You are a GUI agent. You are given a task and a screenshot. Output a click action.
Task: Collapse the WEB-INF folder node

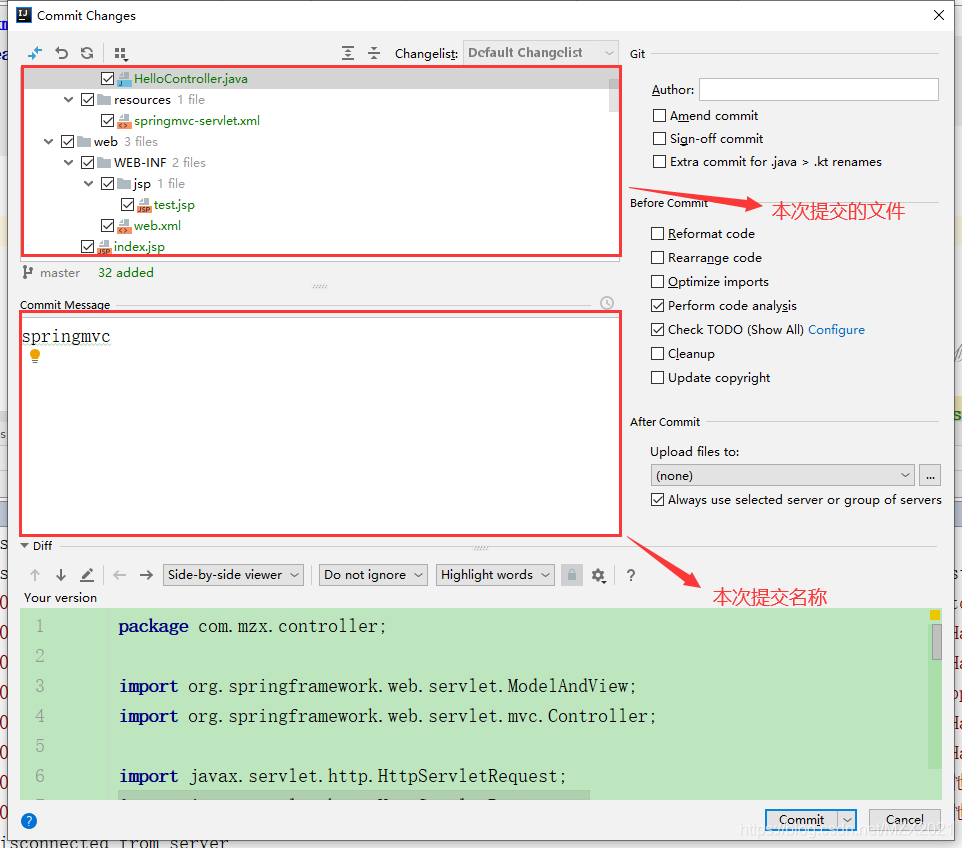tap(68, 163)
